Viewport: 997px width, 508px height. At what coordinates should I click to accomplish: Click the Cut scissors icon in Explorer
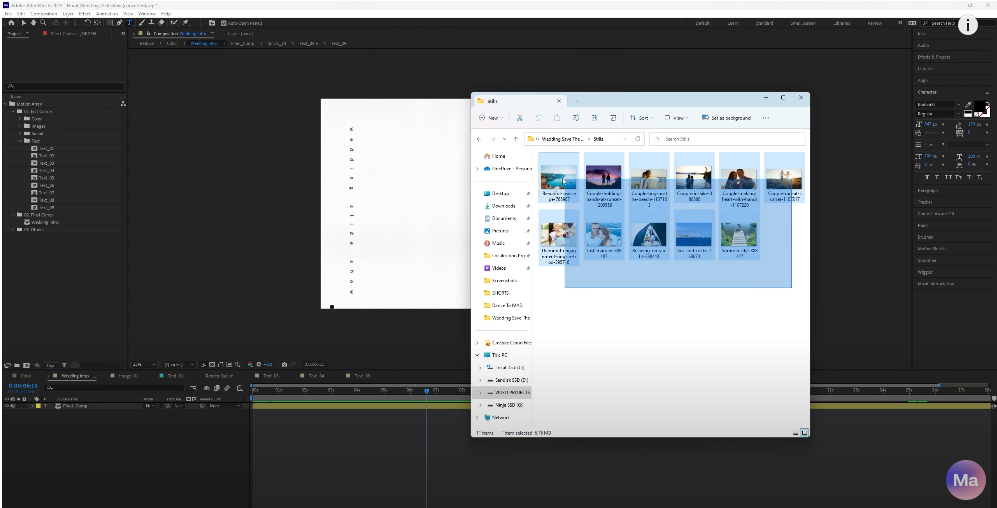point(520,118)
